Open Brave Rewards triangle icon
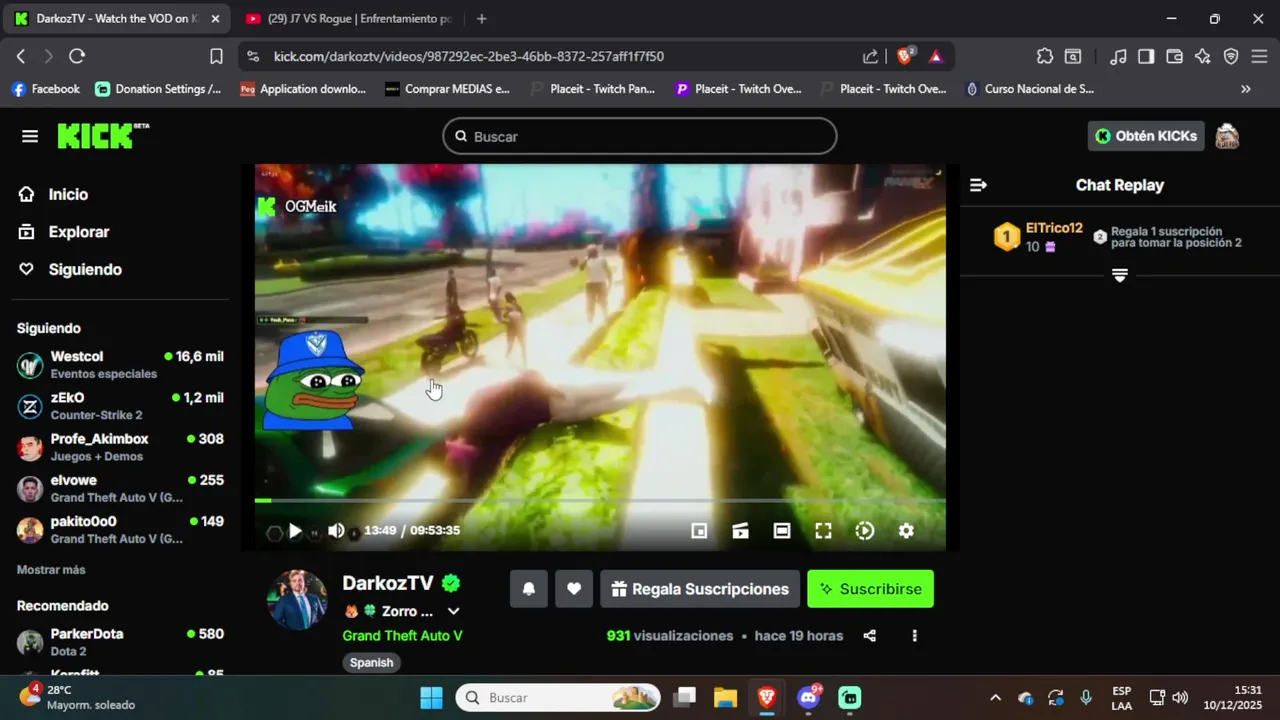 [x=936, y=57]
